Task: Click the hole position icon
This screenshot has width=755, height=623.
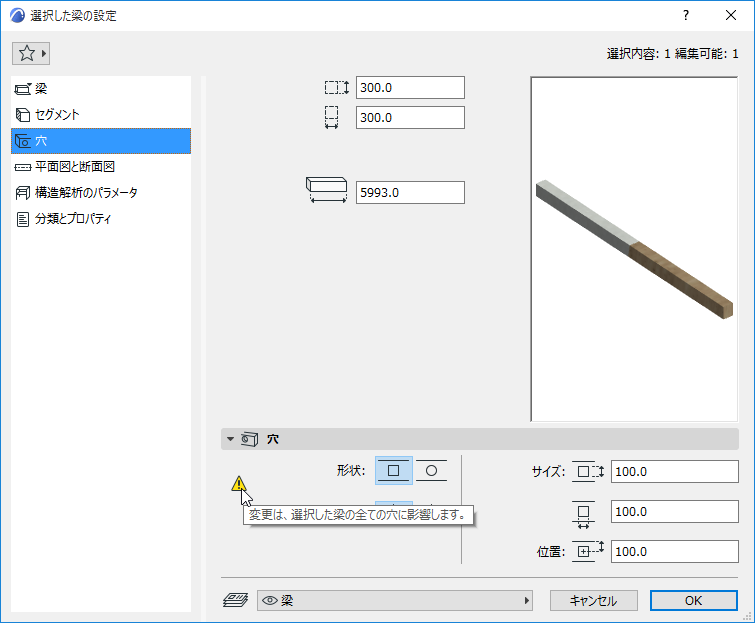Action: click(588, 551)
